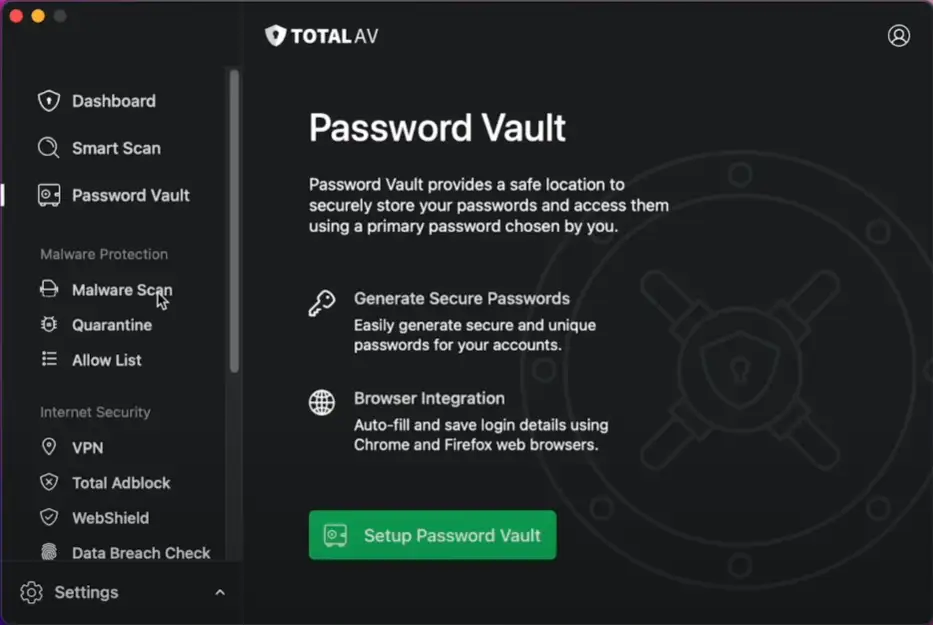Viewport: 933px width, 625px height.
Task: Click the Malware Scan icon
Action: pos(49,290)
